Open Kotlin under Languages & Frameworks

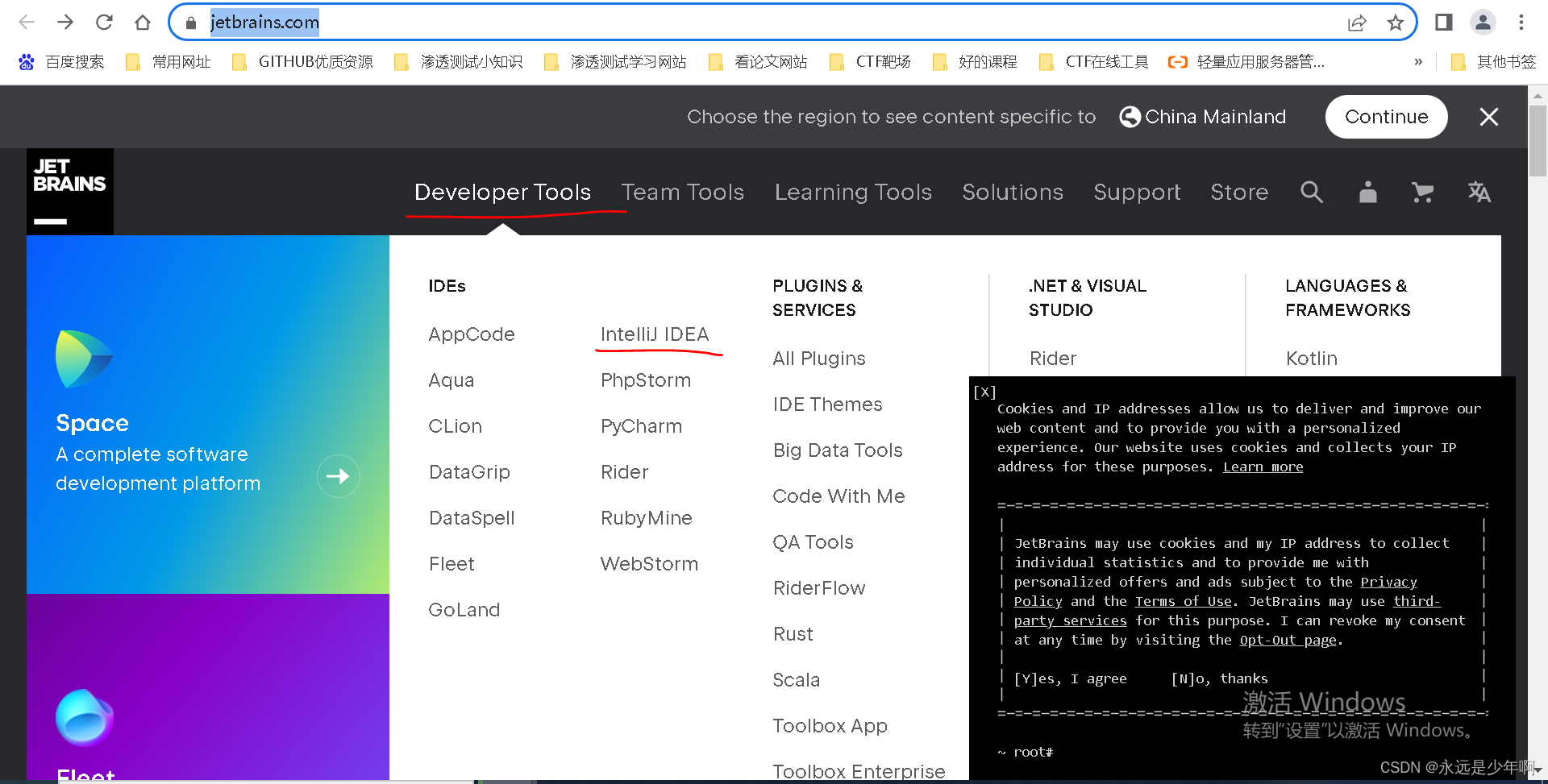click(1312, 359)
